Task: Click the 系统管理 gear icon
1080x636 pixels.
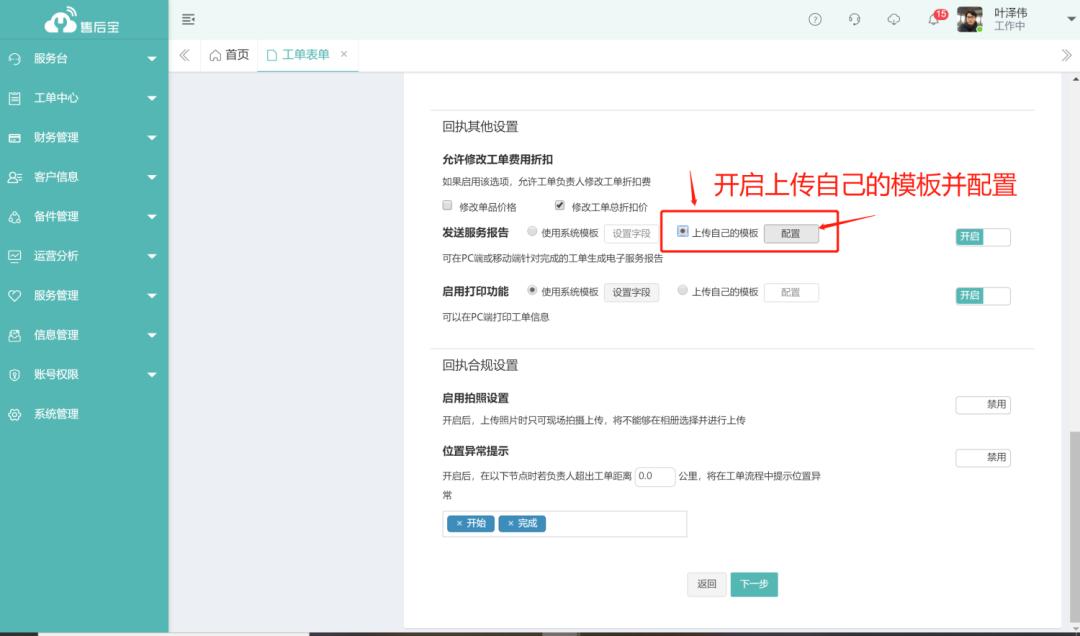Action: 14,414
